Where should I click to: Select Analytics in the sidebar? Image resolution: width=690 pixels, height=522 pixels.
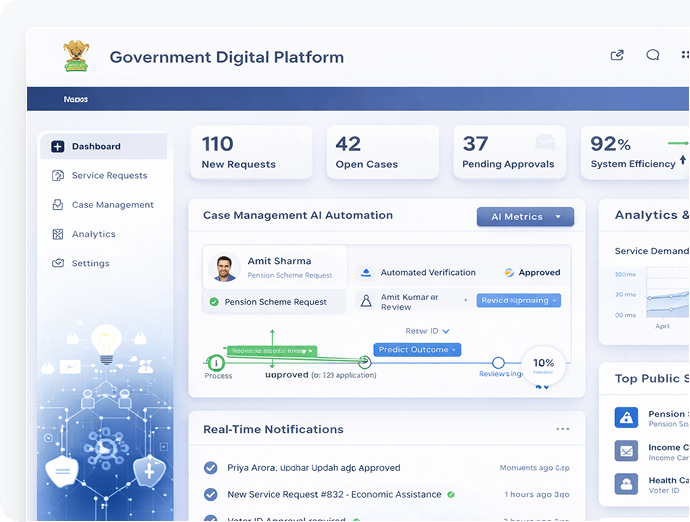coord(103,234)
